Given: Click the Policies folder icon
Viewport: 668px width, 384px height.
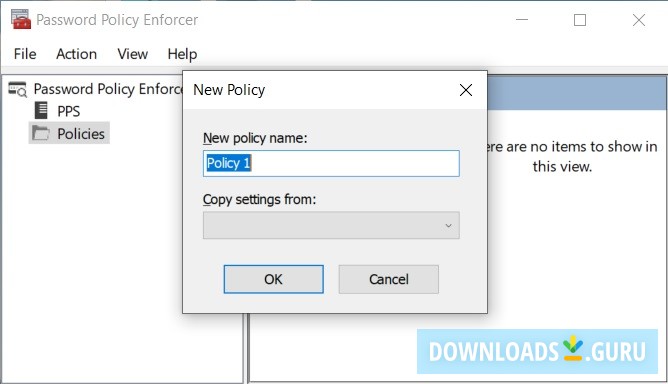Looking at the screenshot, I should coord(41,133).
